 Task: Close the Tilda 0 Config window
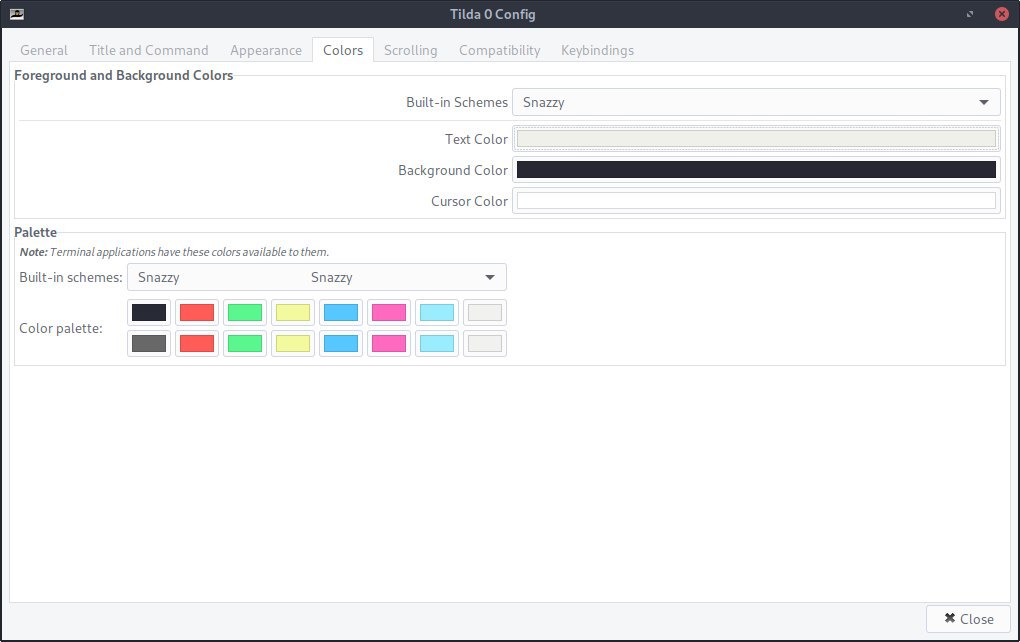point(1002,14)
